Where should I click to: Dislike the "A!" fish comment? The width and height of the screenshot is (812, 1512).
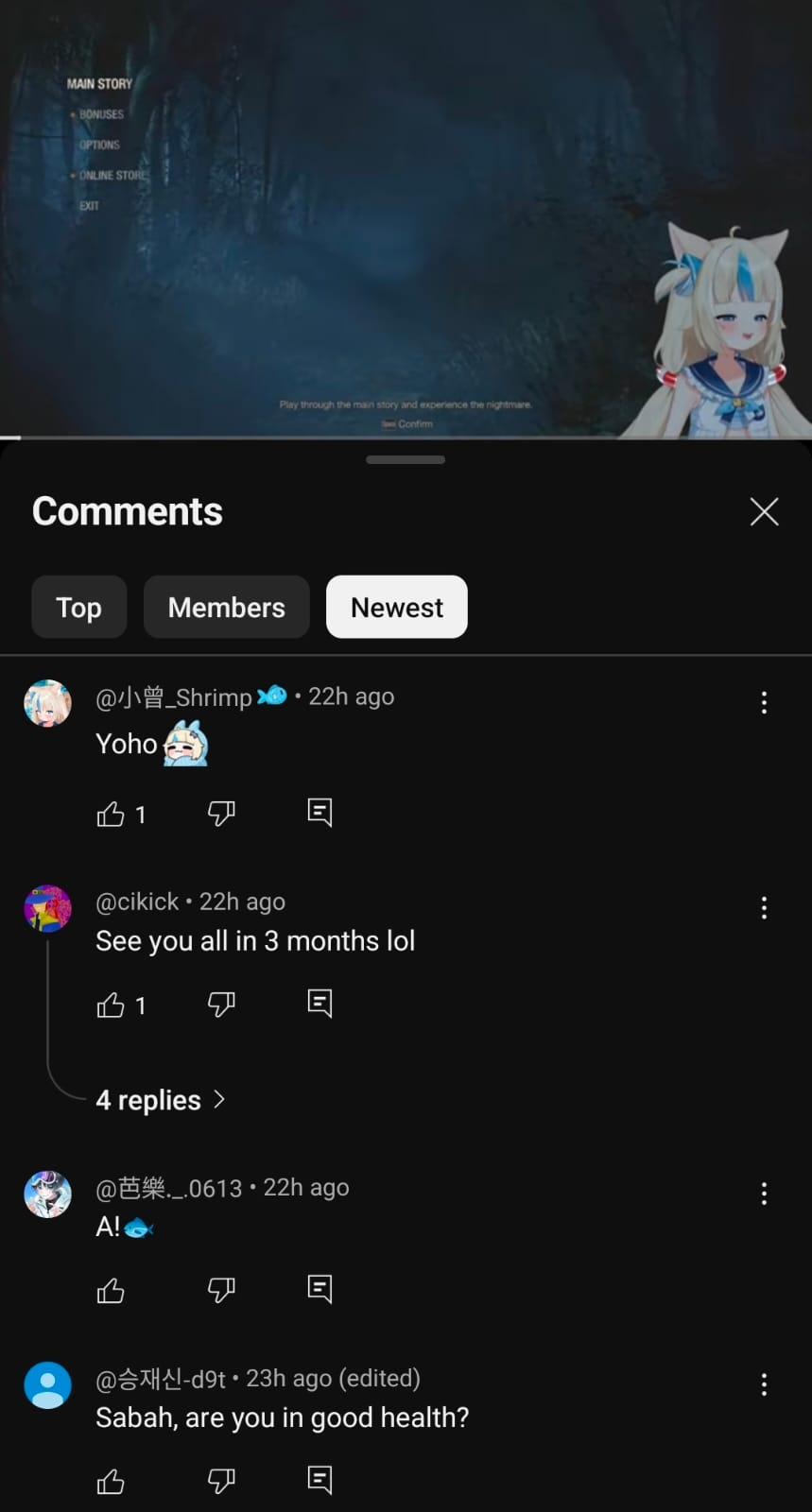pos(221,1290)
